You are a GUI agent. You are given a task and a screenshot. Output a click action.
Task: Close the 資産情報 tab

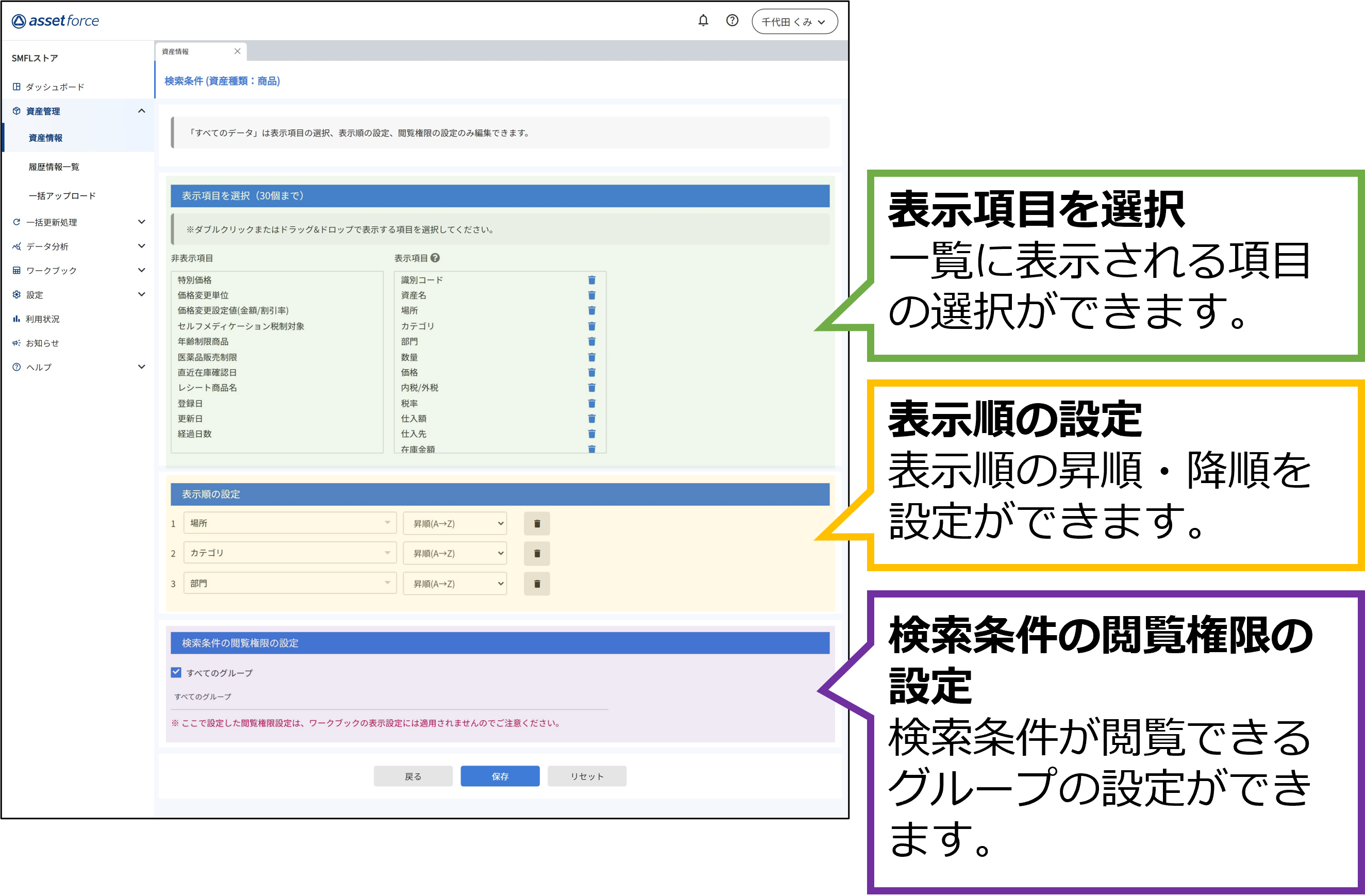237,51
